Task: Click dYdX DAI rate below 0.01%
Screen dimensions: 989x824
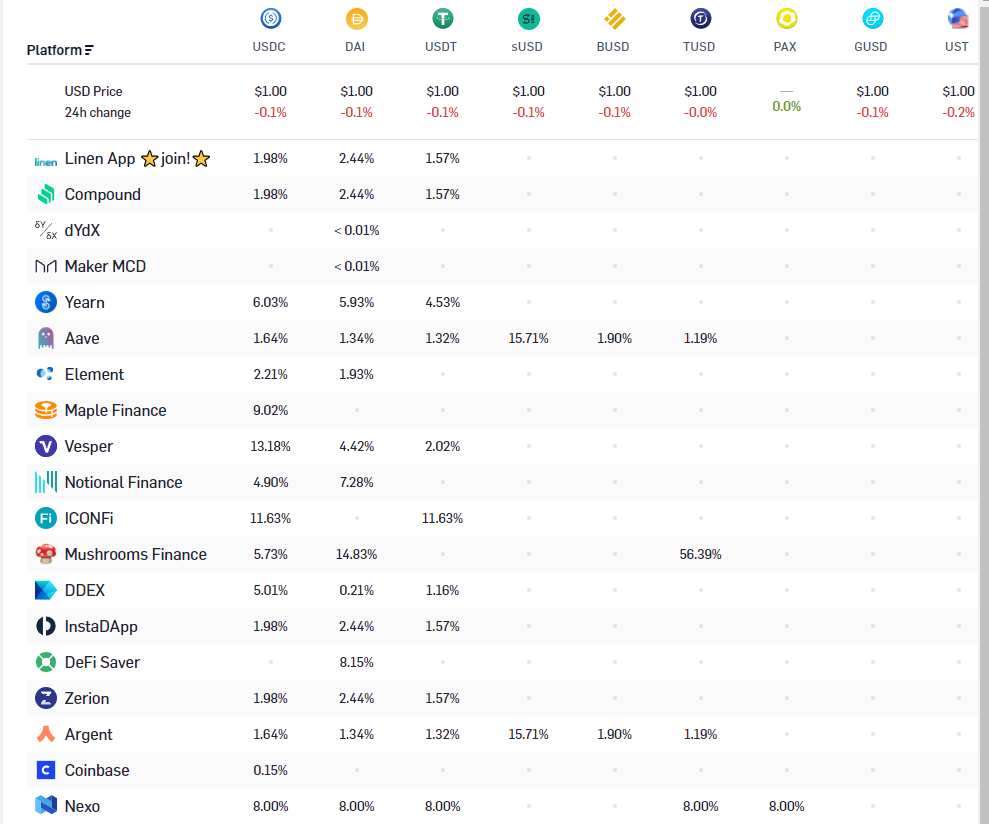Action: click(356, 230)
